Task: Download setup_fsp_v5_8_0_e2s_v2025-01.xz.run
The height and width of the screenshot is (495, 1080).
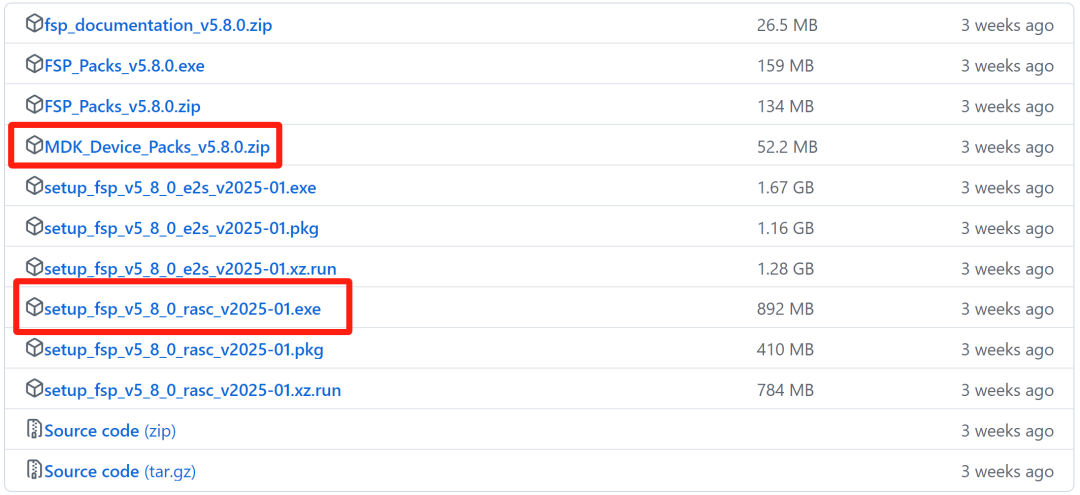Action: click(x=190, y=269)
